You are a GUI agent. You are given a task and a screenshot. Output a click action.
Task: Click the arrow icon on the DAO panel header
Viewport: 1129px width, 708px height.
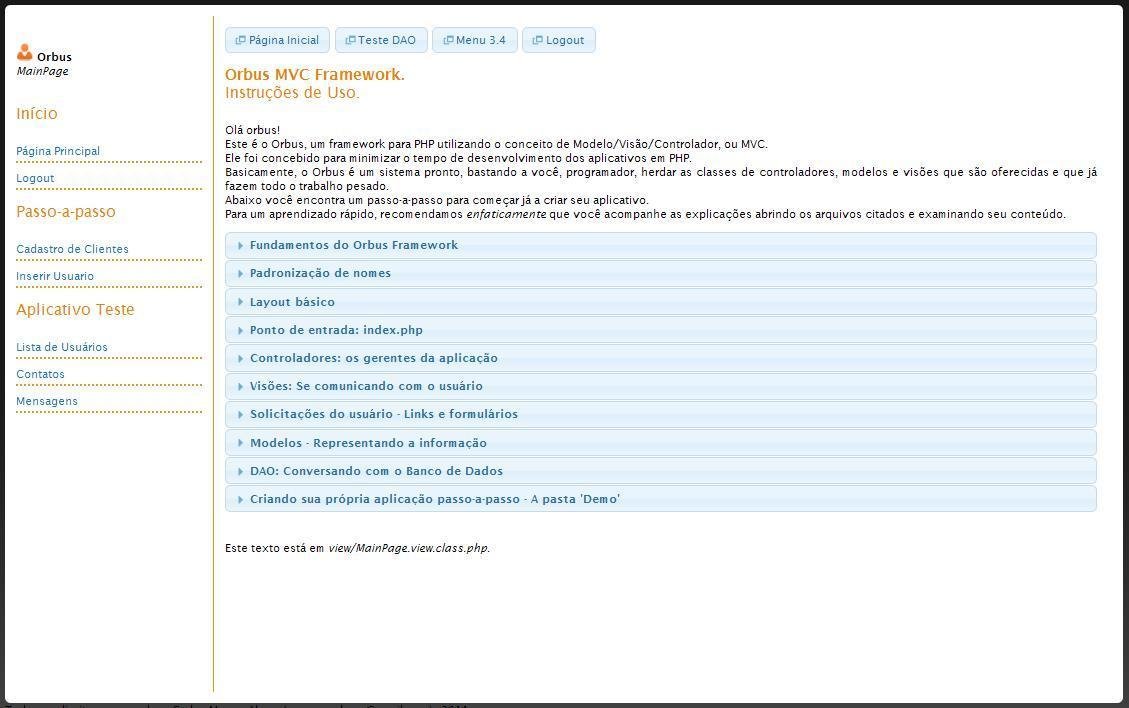click(240, 470)
